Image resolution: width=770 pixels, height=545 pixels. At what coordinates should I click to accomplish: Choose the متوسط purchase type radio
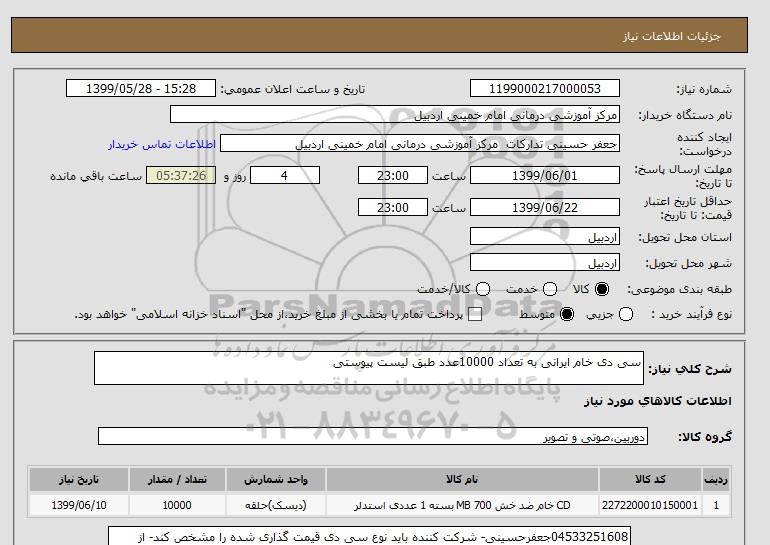[567, 314]
